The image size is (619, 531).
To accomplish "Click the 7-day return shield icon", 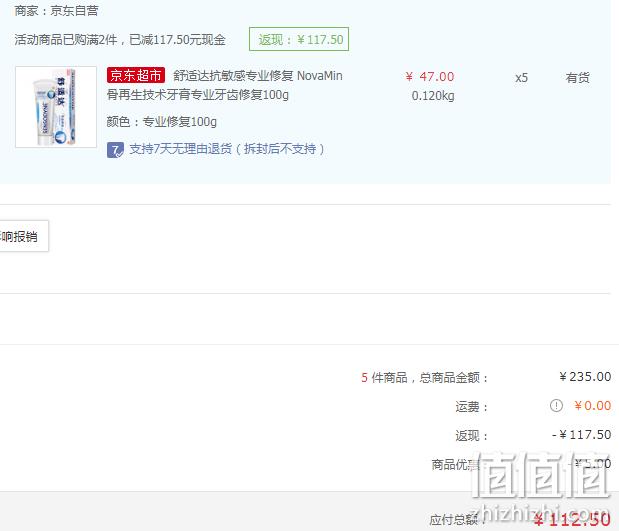I will 115,150.
